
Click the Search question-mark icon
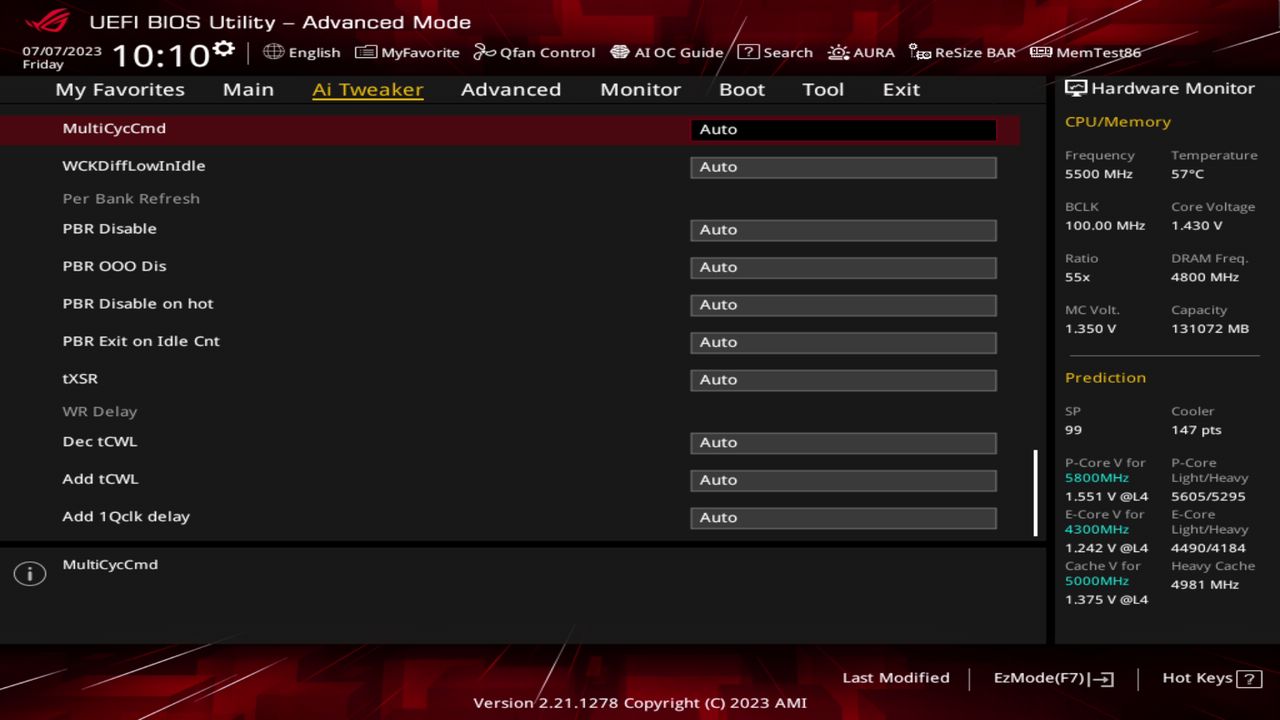748,52
